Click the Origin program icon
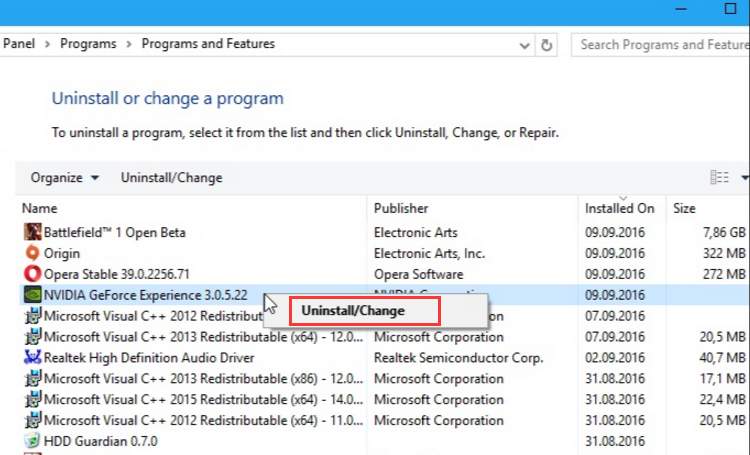The width and height of the screenshot is (750, 455). [x=33, y=253]
